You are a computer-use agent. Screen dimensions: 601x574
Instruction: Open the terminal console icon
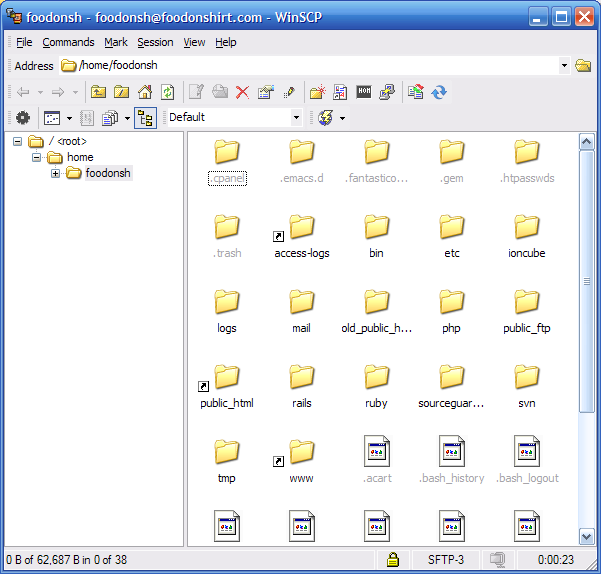coord(364,92)
